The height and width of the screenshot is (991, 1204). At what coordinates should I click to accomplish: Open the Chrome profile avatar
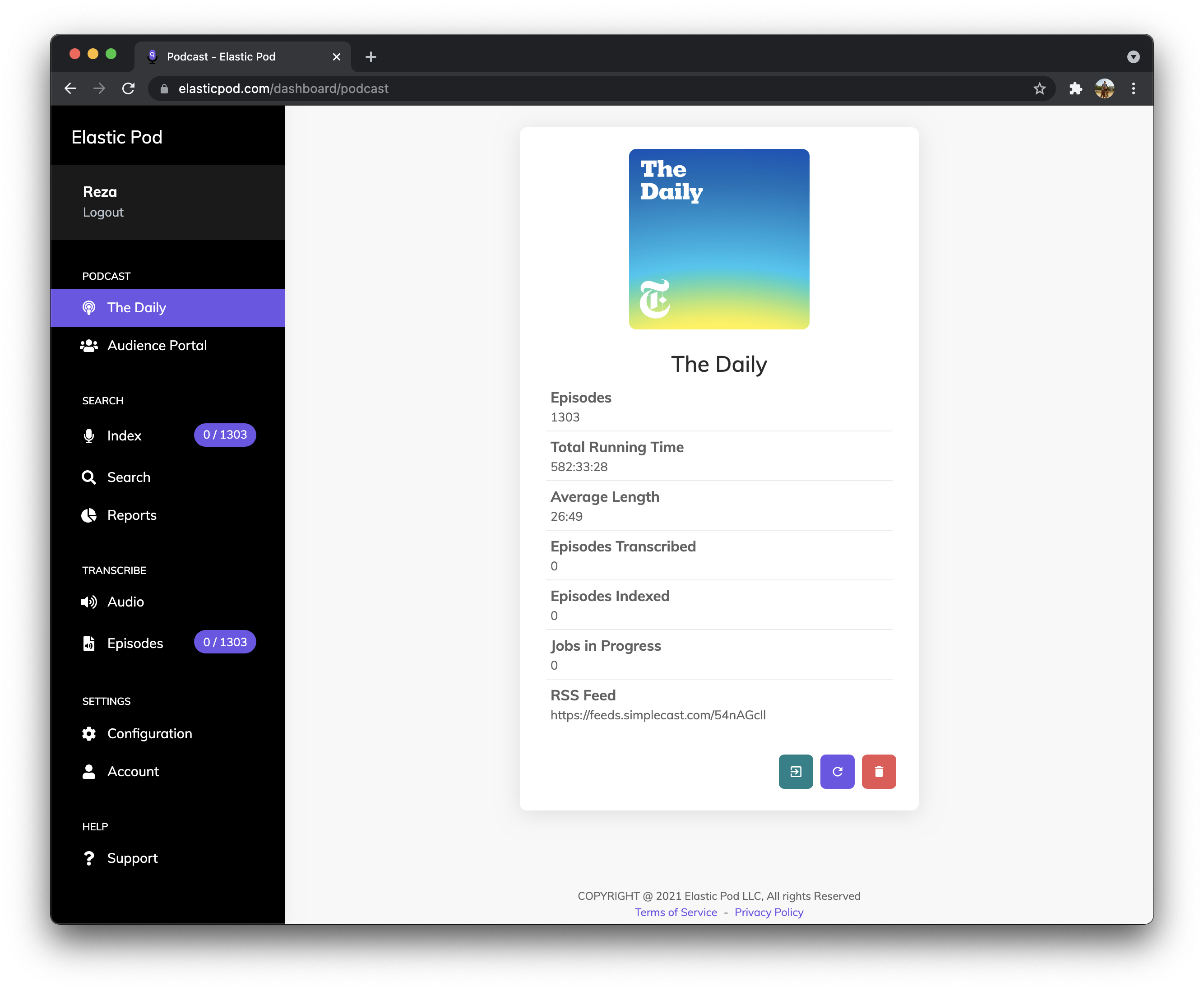point(1105,88)
